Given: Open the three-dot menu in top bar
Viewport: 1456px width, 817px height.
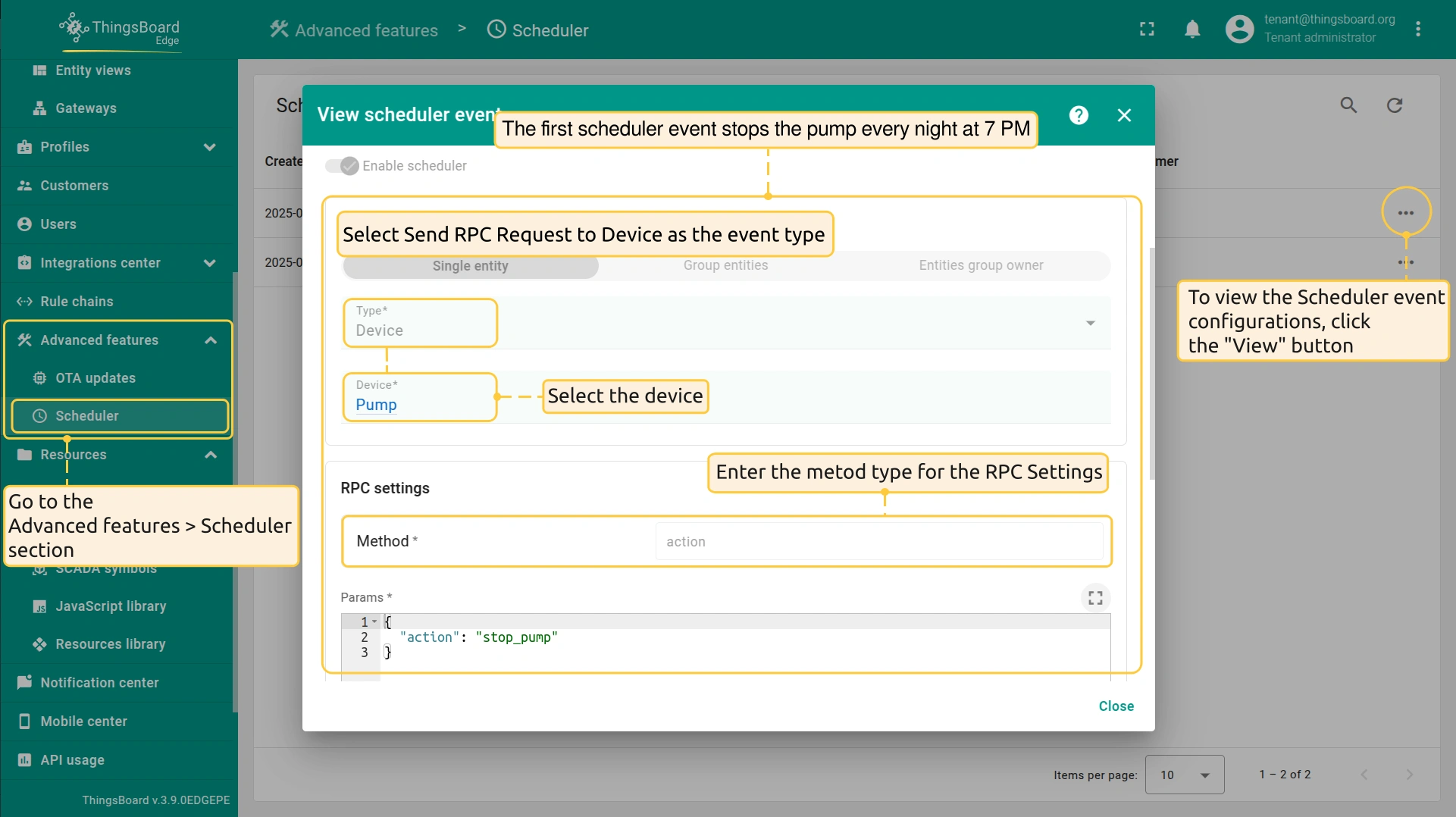Looking at the screenshot, I should (1418, 30).
